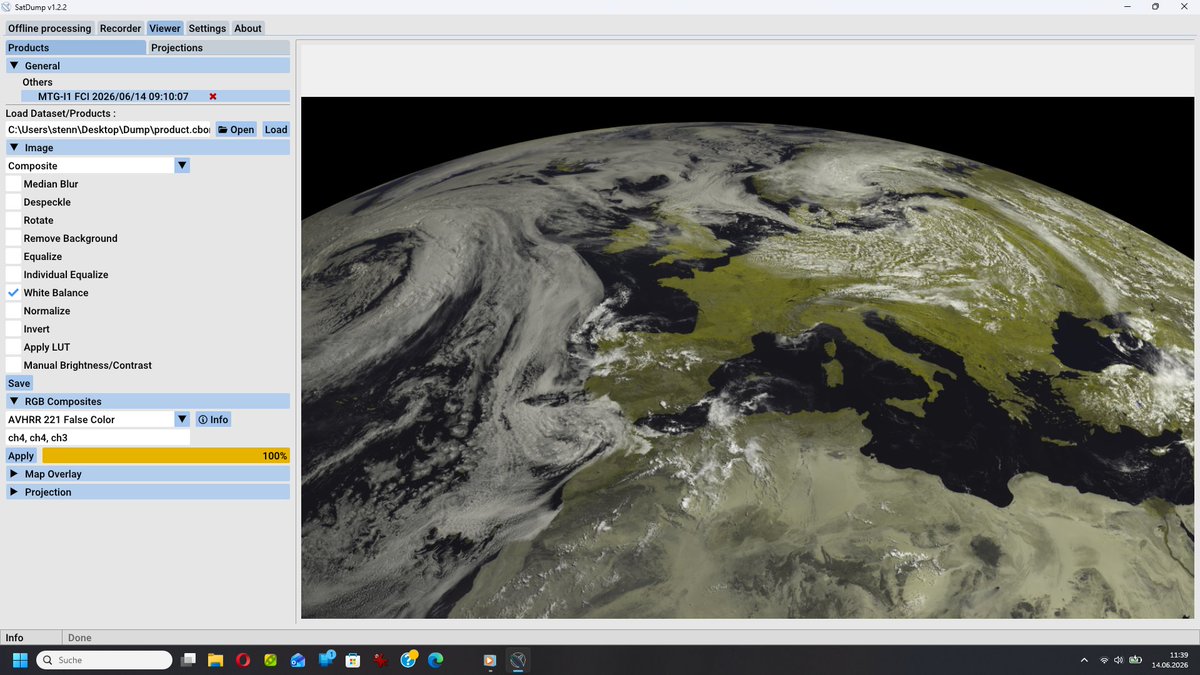Open the Wi-Fi network tray icon
The width and height of the screenshot is (1200, 675).
(1104, 660)
